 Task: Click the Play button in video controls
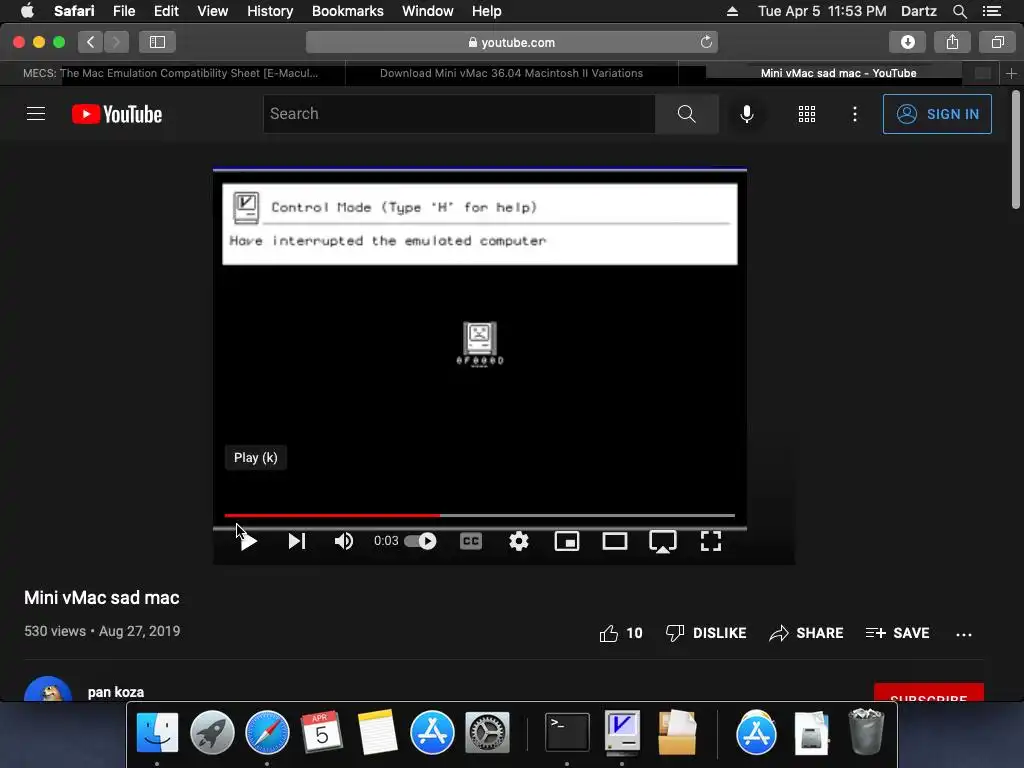click(x=248, y=541)
